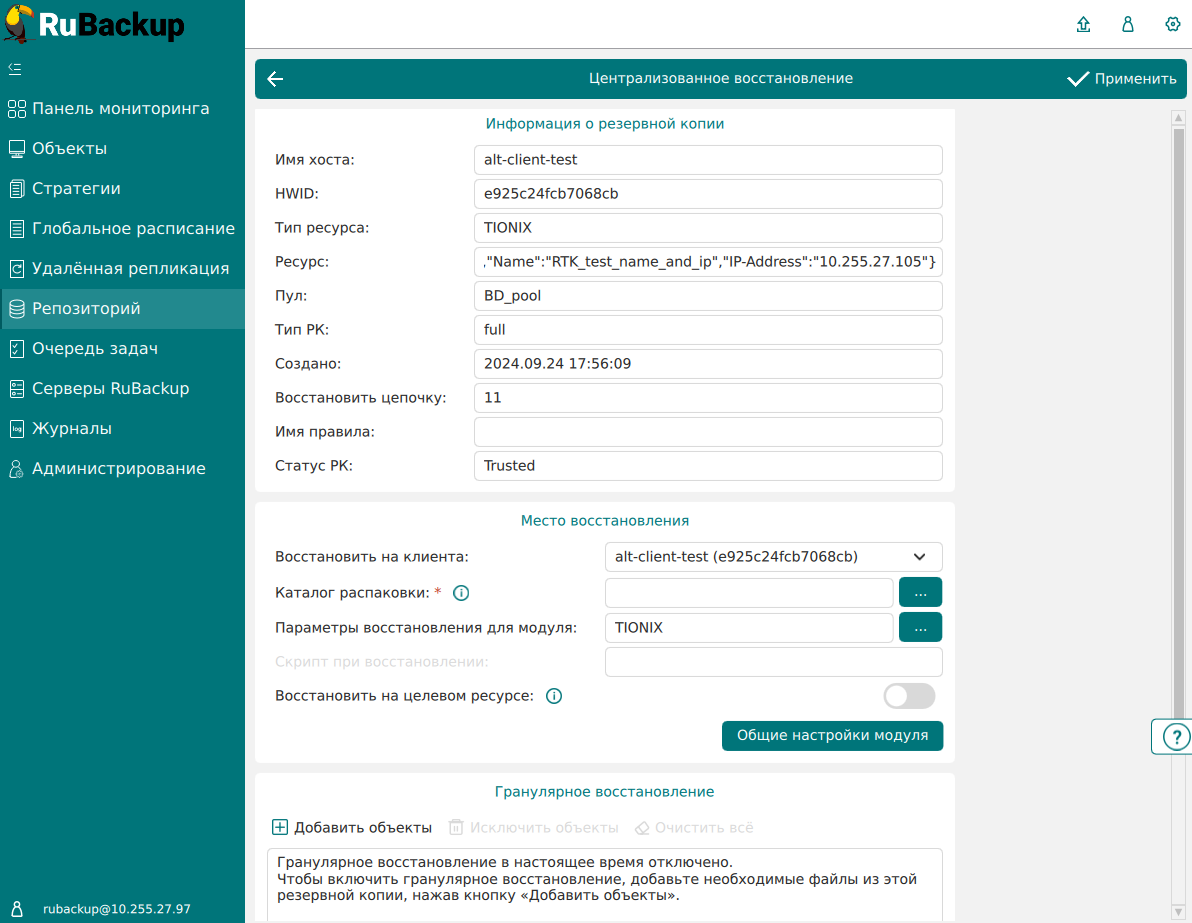
Task: Show info for Каталог распаковки
Action: [x=461, y=593]
